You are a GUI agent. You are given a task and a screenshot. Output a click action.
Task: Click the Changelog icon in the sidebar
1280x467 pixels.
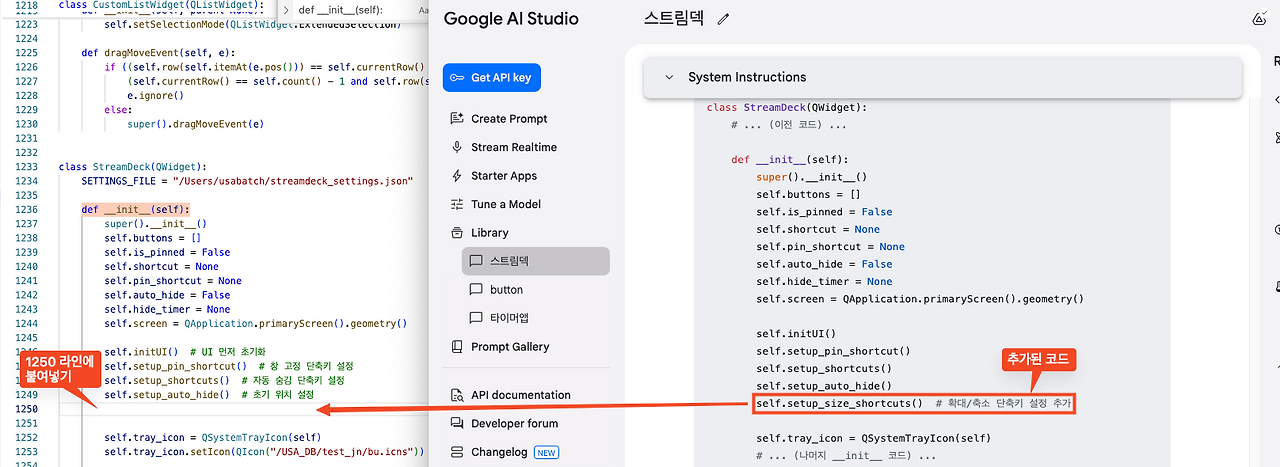click(457, 452)
